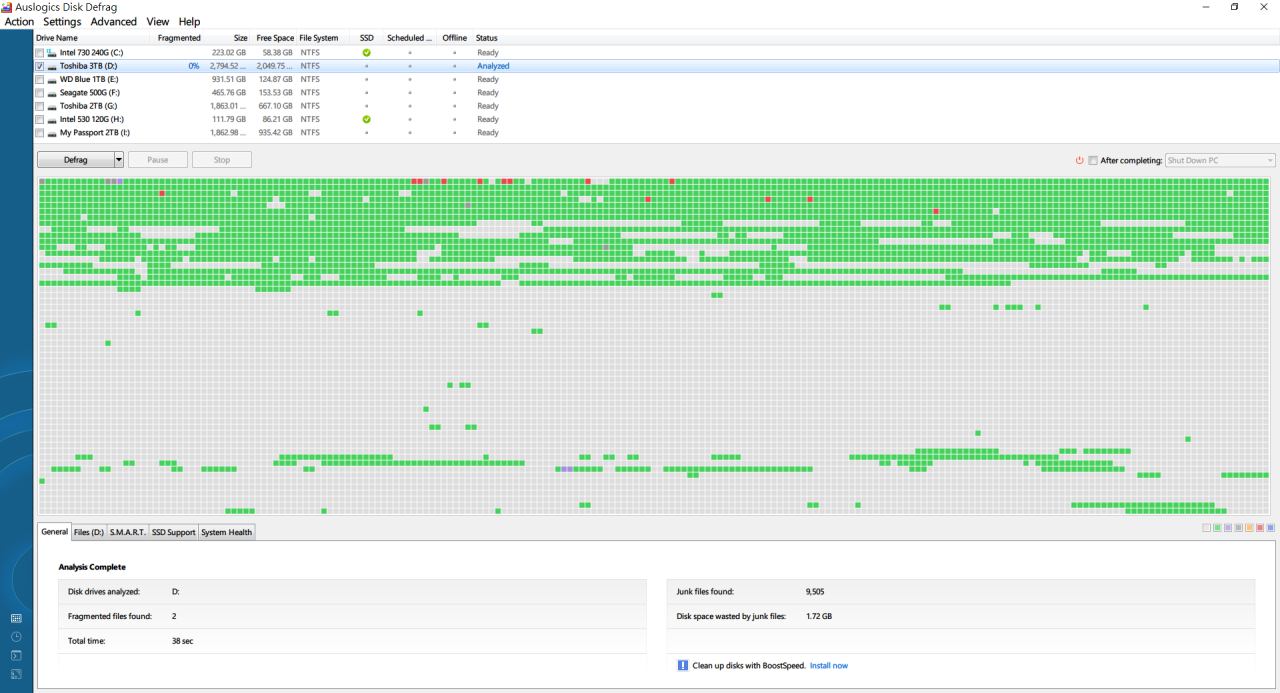
Task: Sort drives by the Free Space column header
Action: (x=274, y=38)
